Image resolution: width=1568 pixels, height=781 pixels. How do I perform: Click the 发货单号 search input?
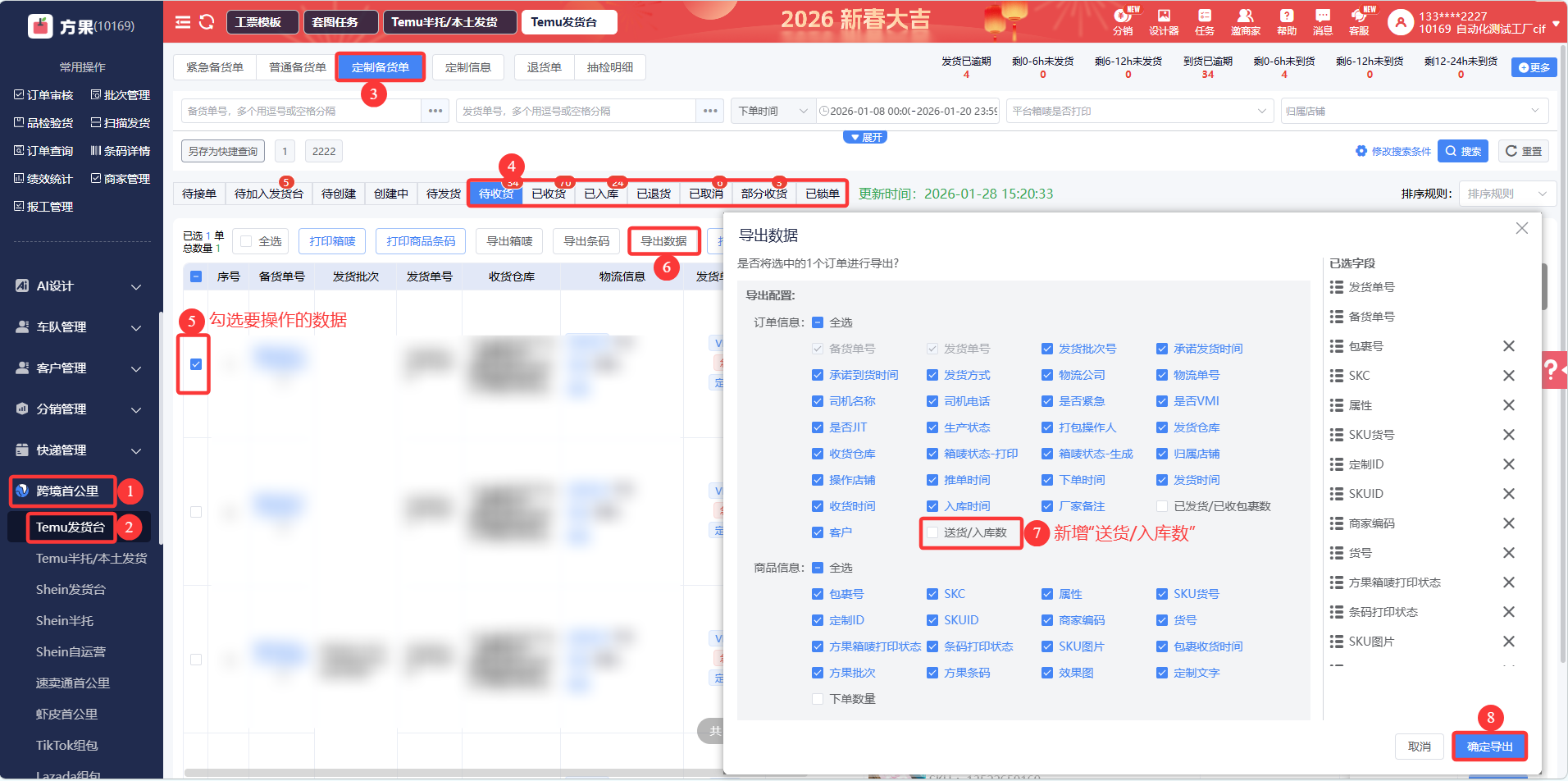pyautogui.click(x=576, y=111)
